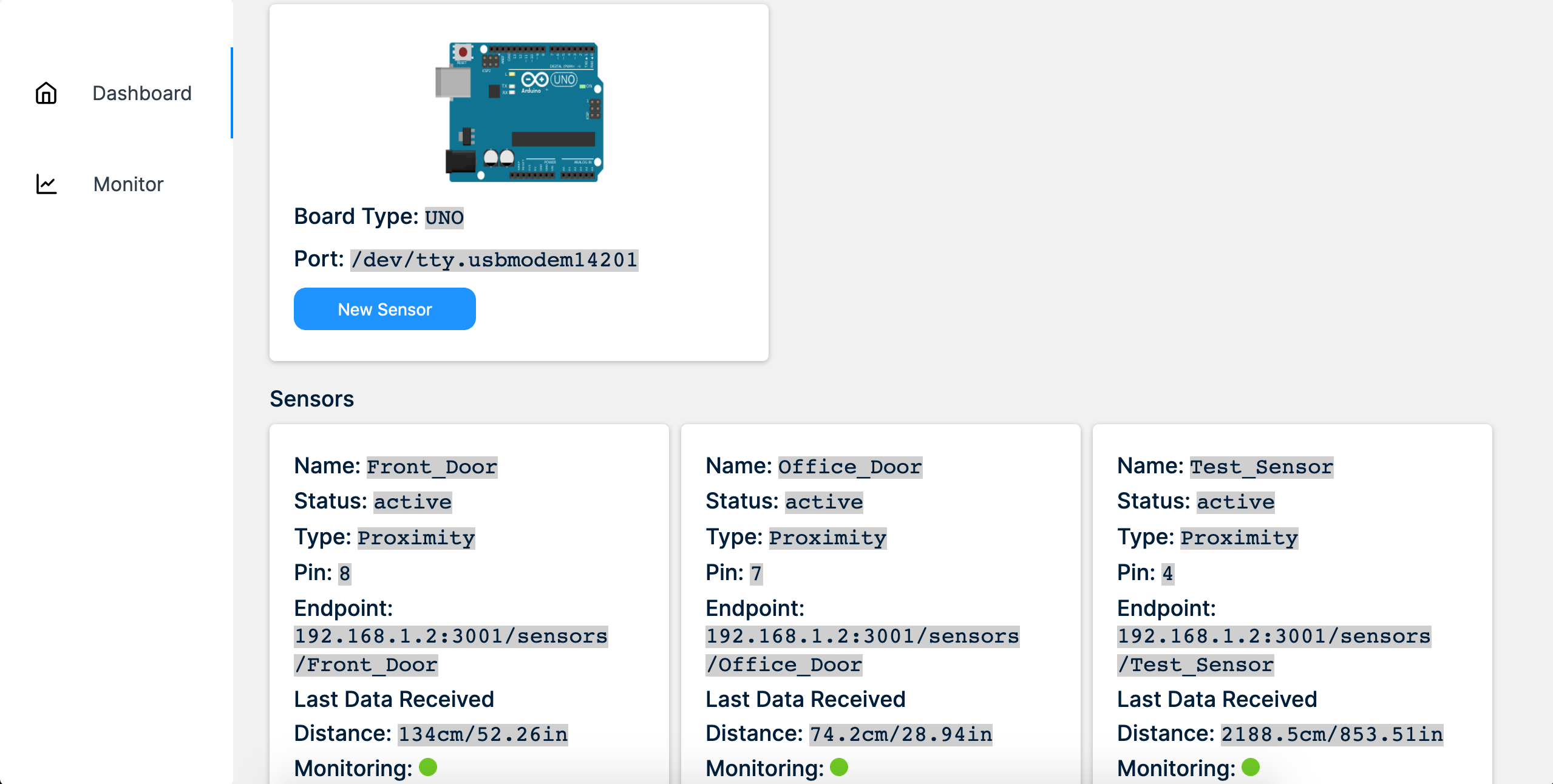1553x784 pixels.
Task: Click the Front_Door pin value 8
Action: coord(345,573)
